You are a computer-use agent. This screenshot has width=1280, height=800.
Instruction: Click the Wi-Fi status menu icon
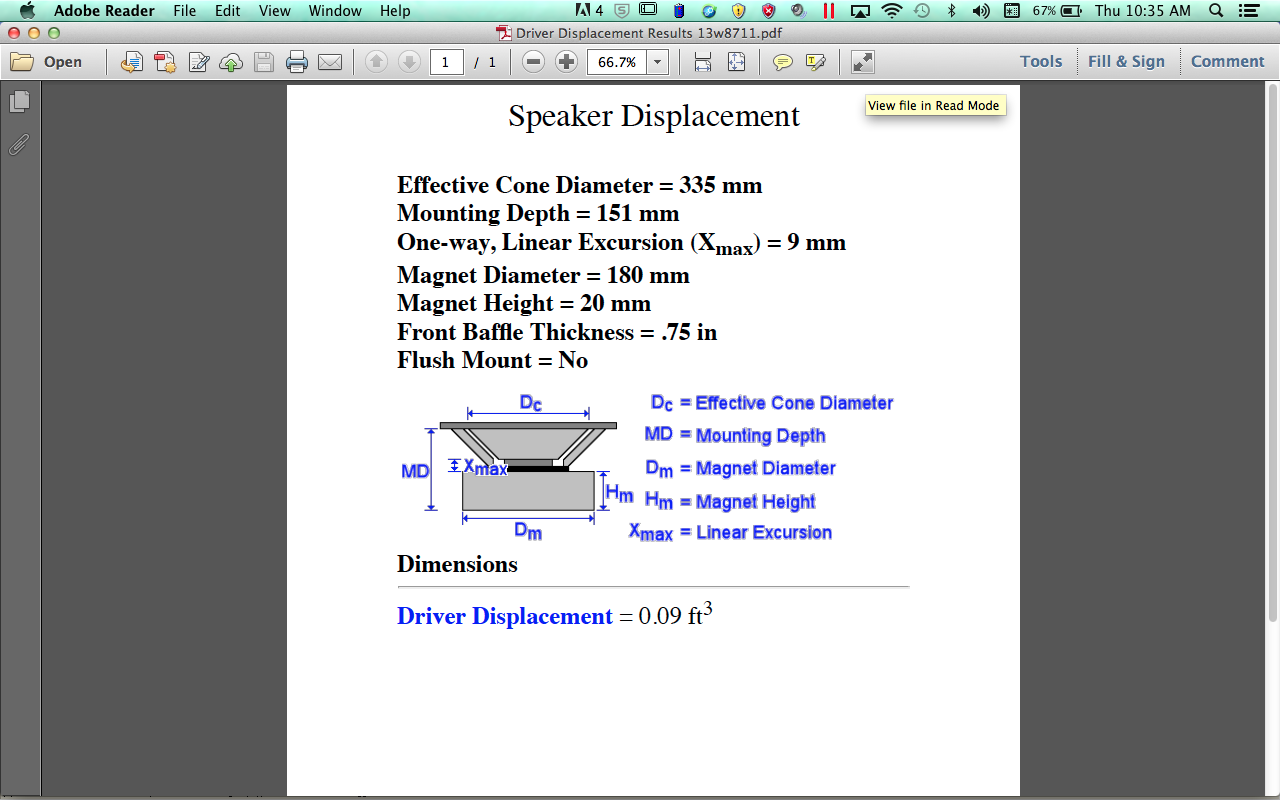(890, 11)
